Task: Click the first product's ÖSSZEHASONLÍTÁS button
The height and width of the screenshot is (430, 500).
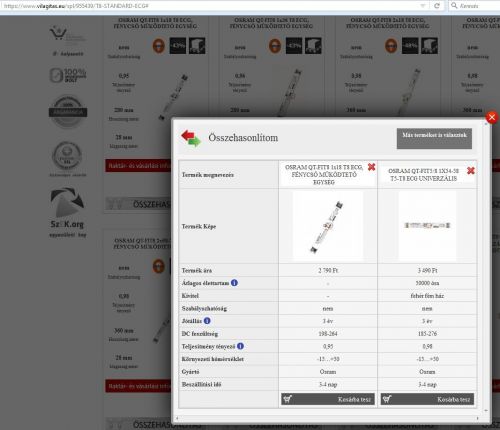Action: coord(138,204)
